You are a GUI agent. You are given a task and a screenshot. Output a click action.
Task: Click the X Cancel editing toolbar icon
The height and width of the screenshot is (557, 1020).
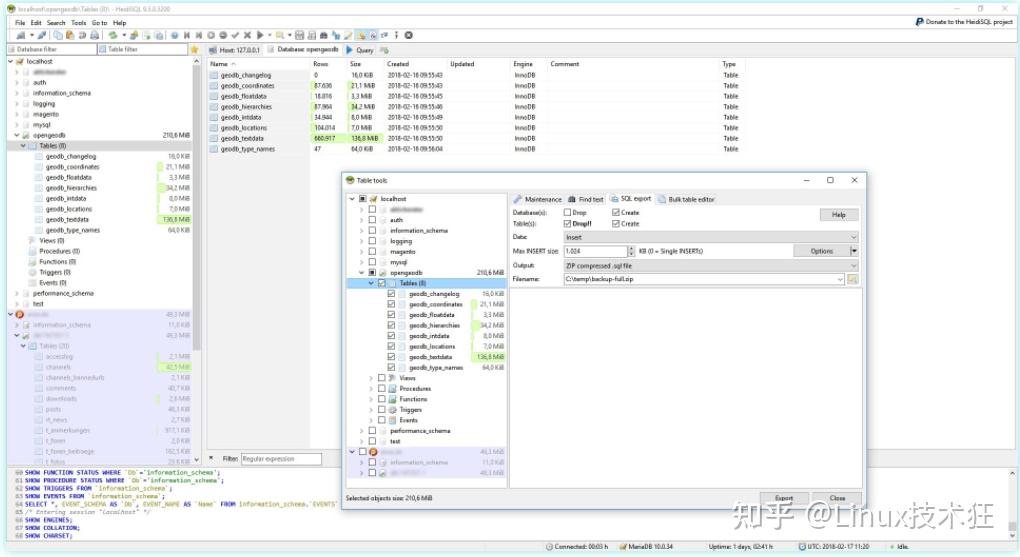247,35
